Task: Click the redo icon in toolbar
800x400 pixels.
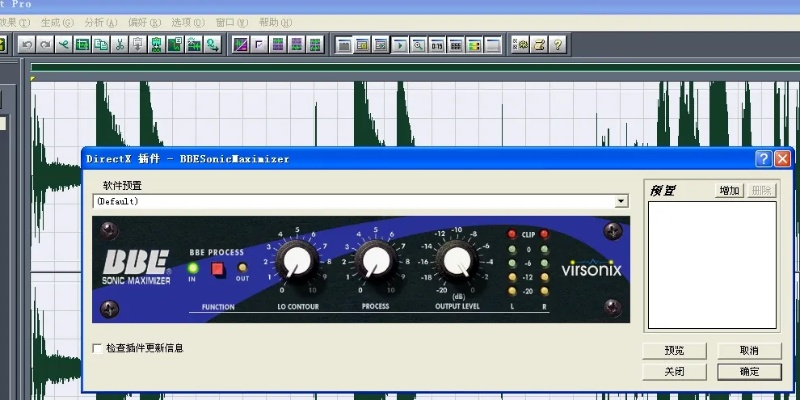Action: 44,44
